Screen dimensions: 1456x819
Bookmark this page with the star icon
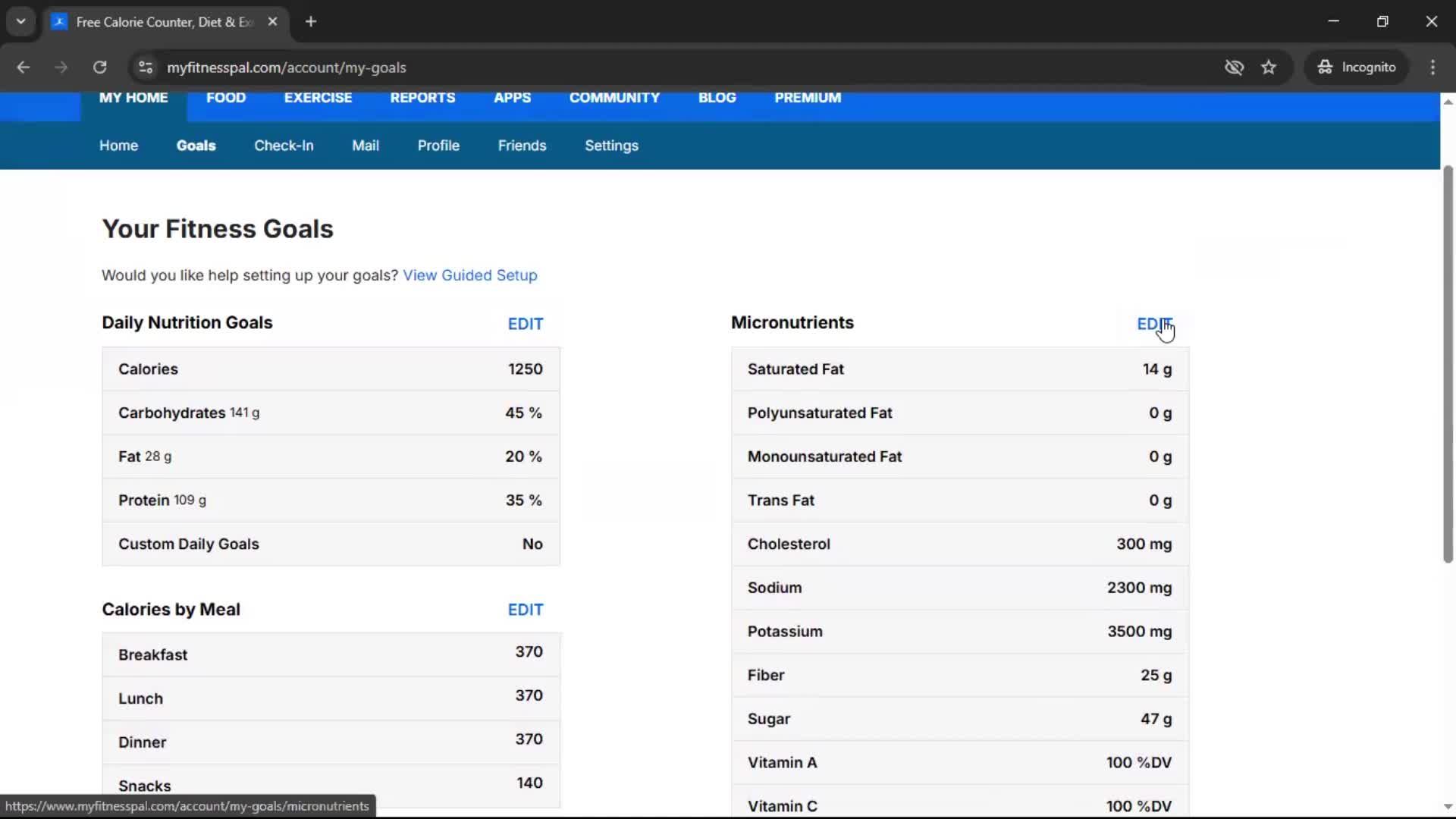coord(1269,67)
